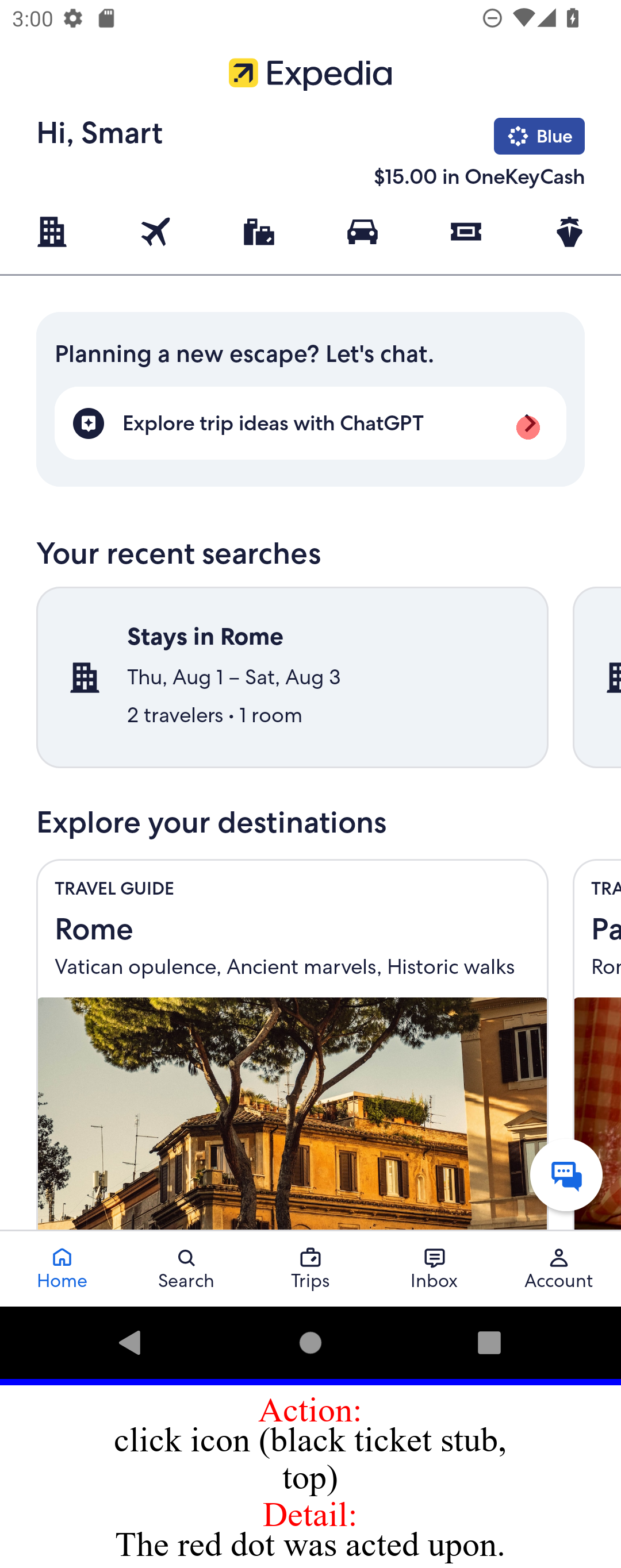Click Explore trip ideas with ChatGPT
Viewport: 621px width, 1568px height.
coord(310,423)
